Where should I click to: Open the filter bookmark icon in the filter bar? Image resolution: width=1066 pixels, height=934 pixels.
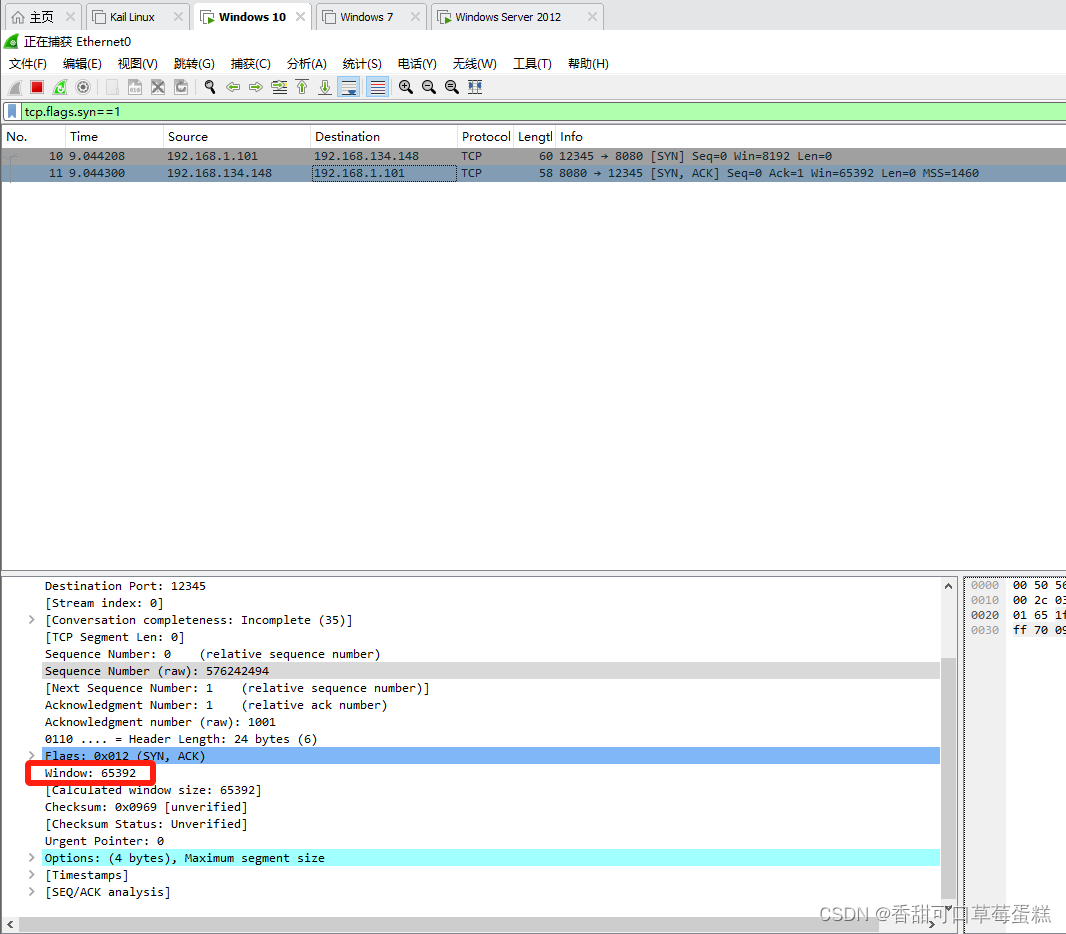point(12,111)
